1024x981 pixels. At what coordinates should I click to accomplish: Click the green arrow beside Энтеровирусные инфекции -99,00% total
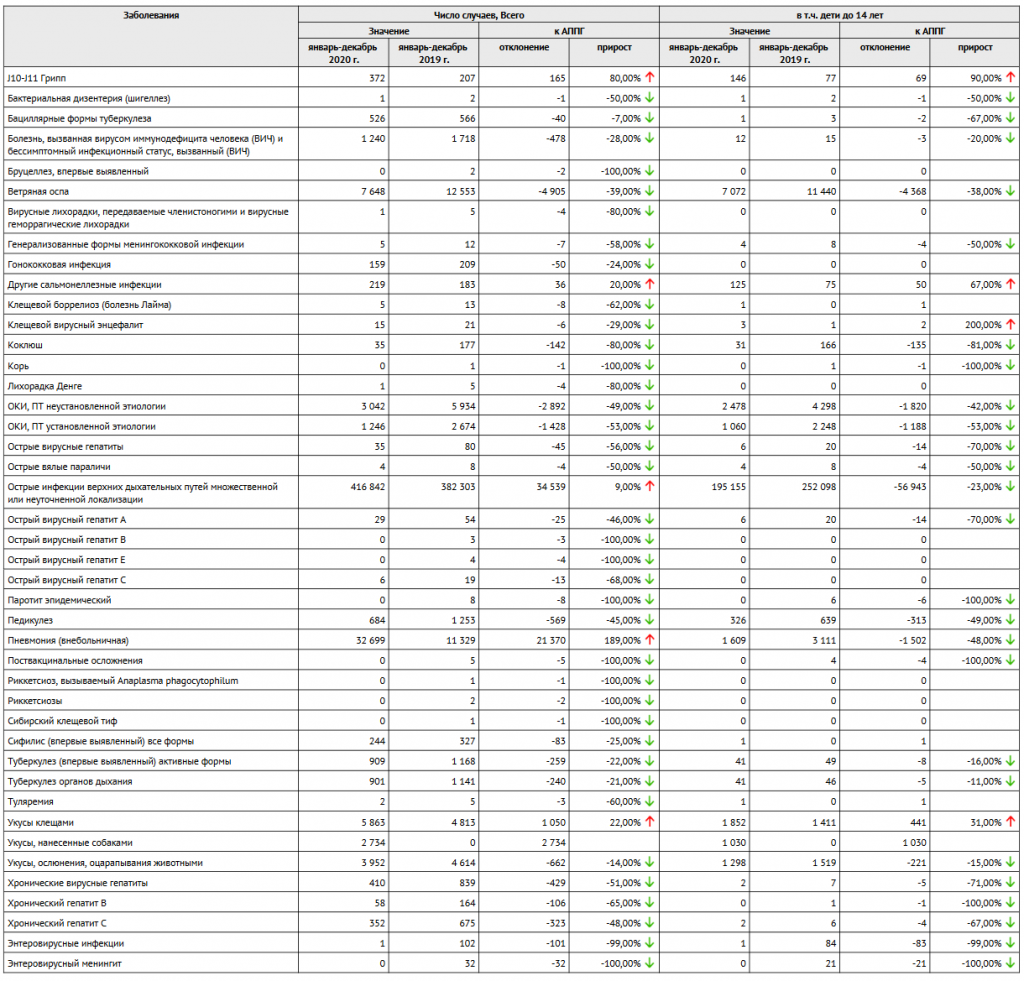click(649, 943)
